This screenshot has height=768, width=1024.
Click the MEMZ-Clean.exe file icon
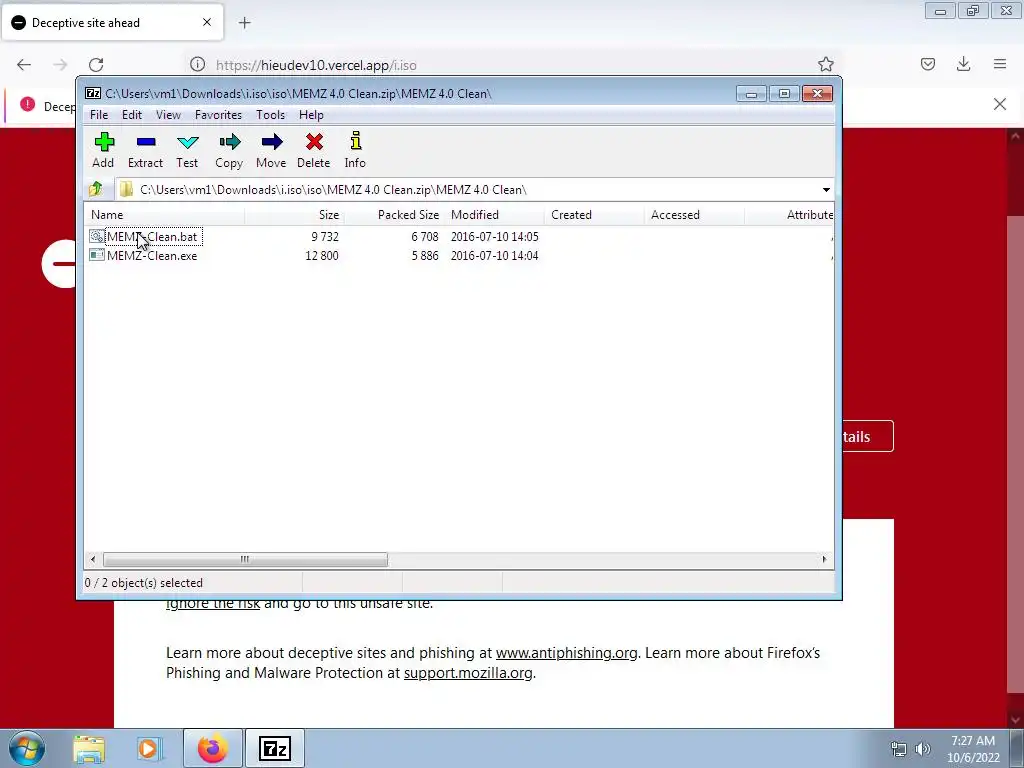pyautogui.click(x=97, y=255)
